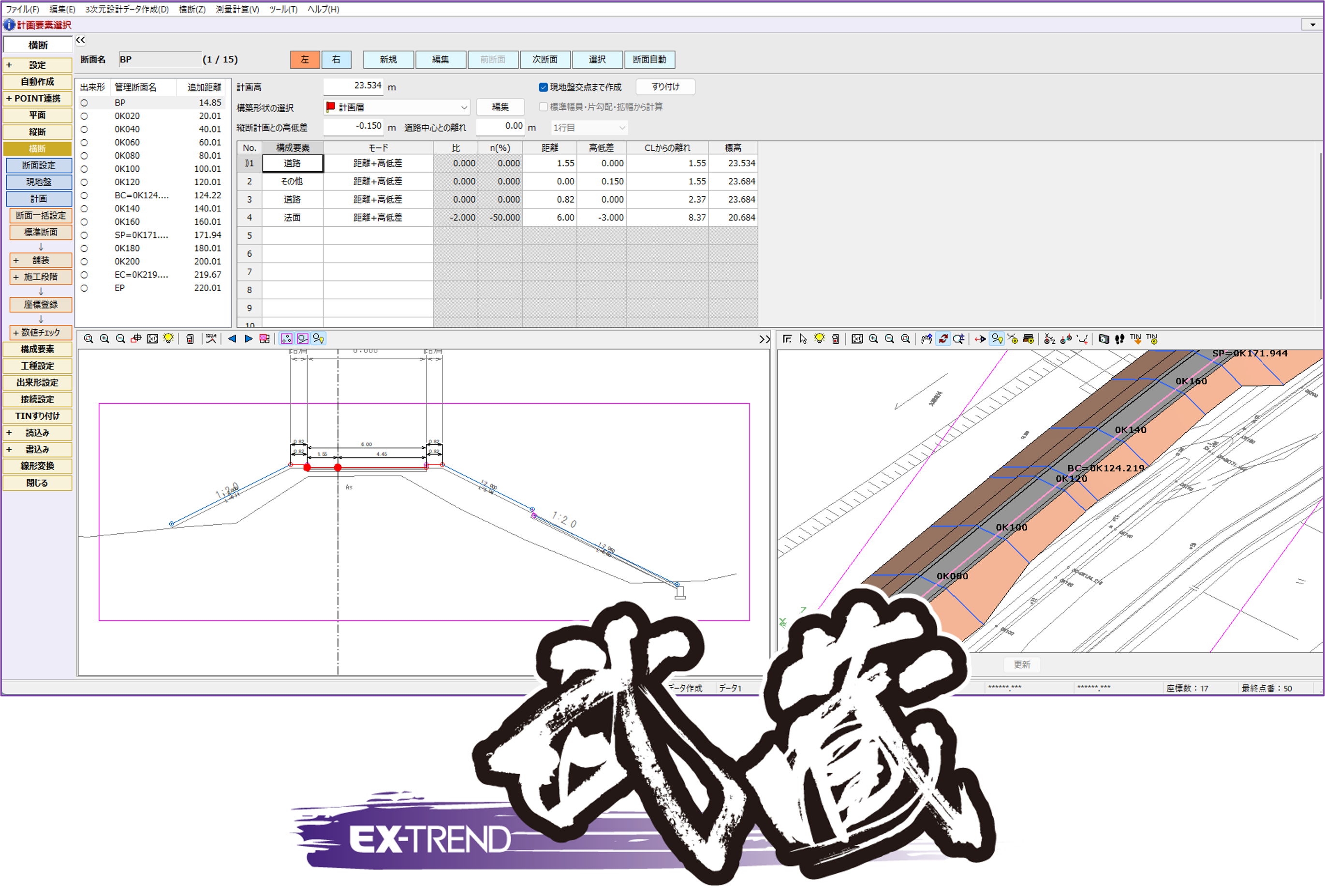
Task: Uncheck 現地盤交点まで作成 checkbox
Action: click(544, 87)
